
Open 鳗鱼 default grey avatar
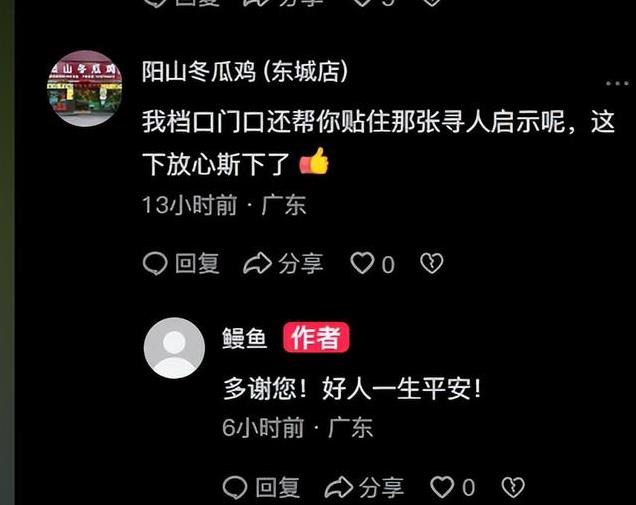coord(174,348)
